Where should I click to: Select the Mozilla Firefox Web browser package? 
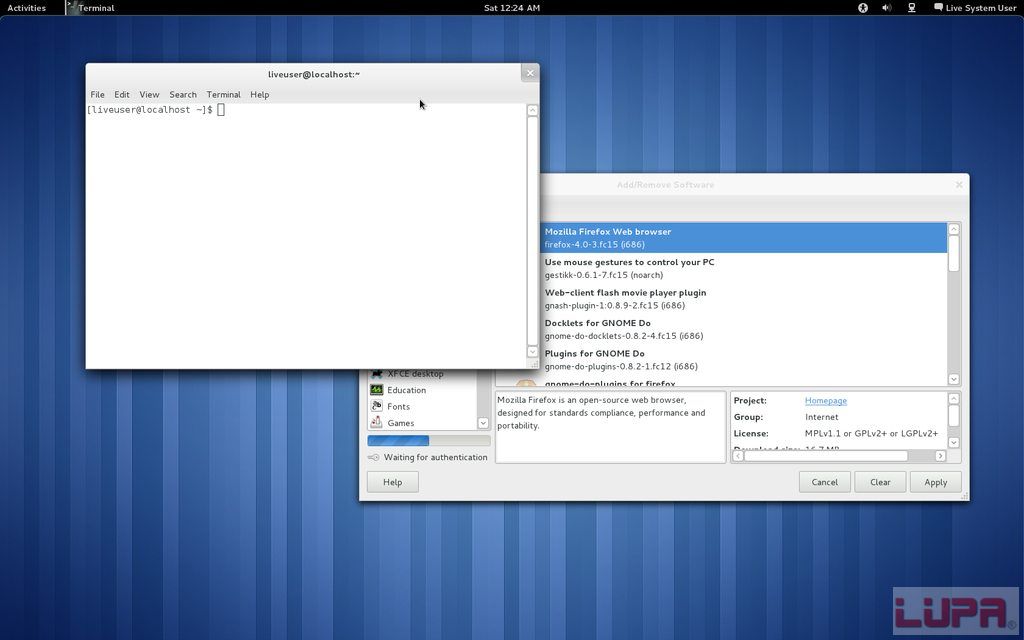744,238
